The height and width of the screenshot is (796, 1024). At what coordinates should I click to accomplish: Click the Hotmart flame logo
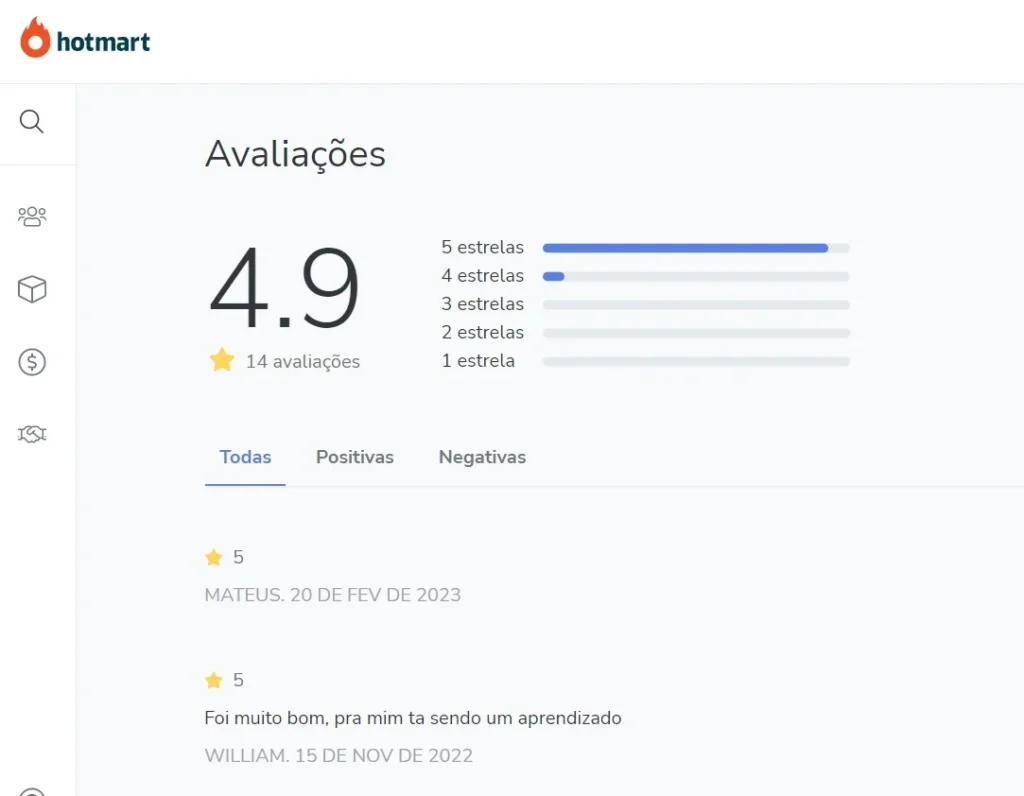(35, 38)
